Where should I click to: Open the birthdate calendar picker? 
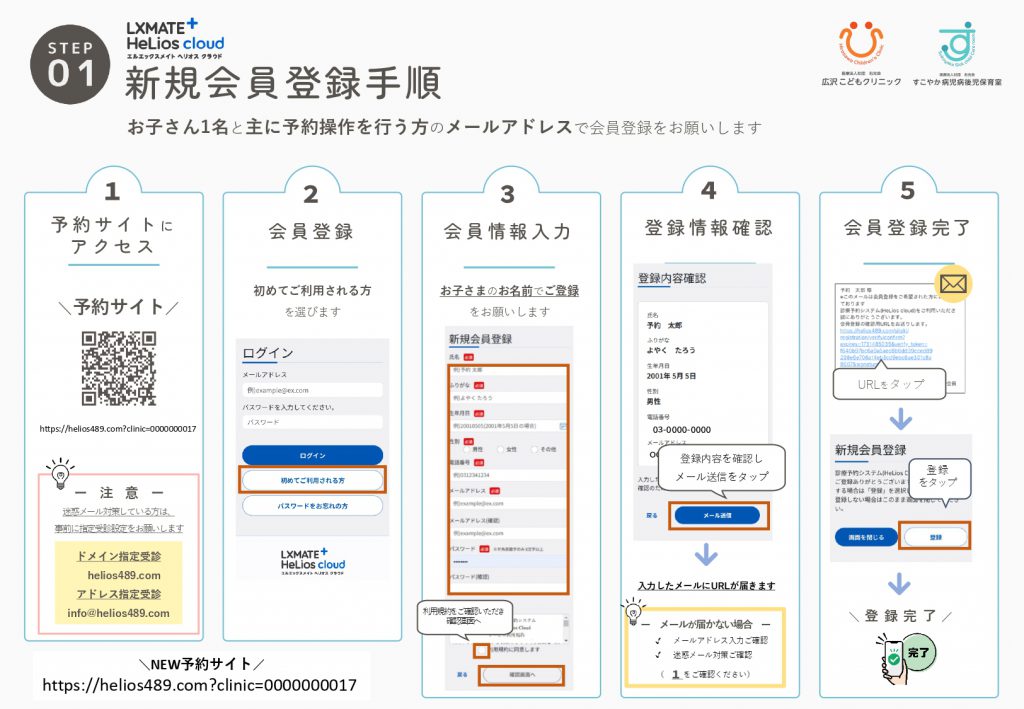(x=563, y=426)
